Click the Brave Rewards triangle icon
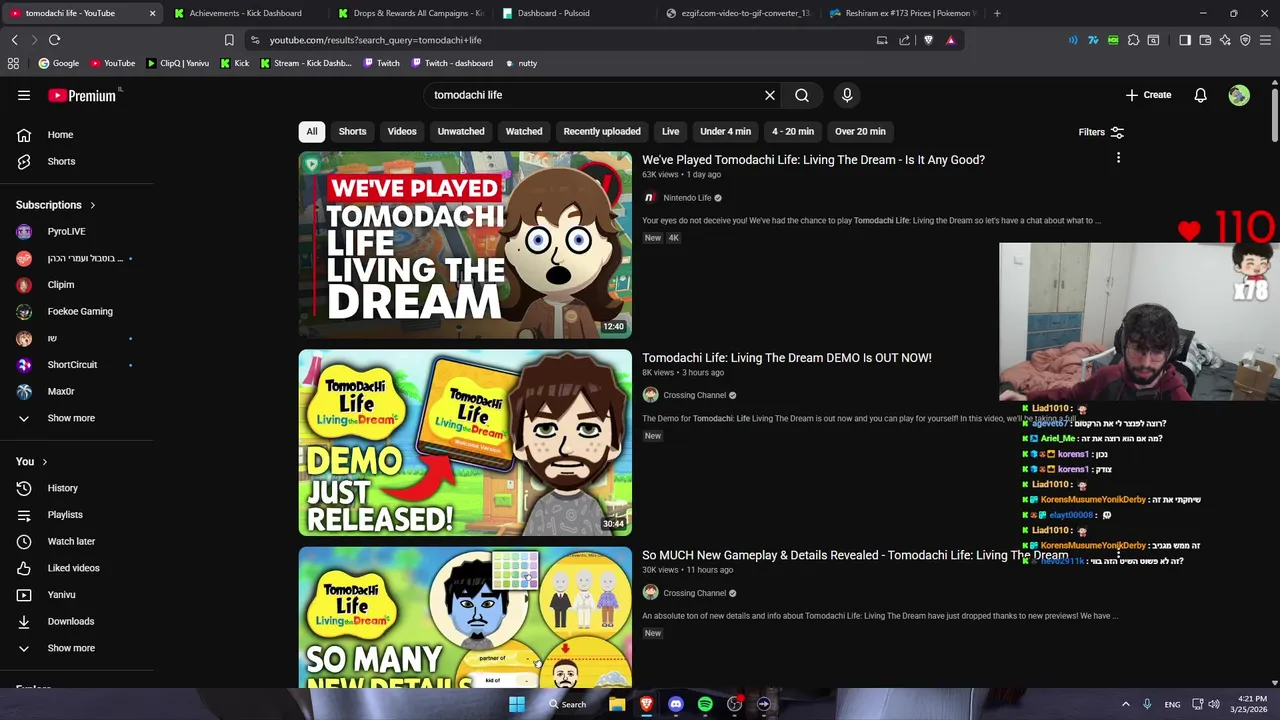 (x=951, y=40)
